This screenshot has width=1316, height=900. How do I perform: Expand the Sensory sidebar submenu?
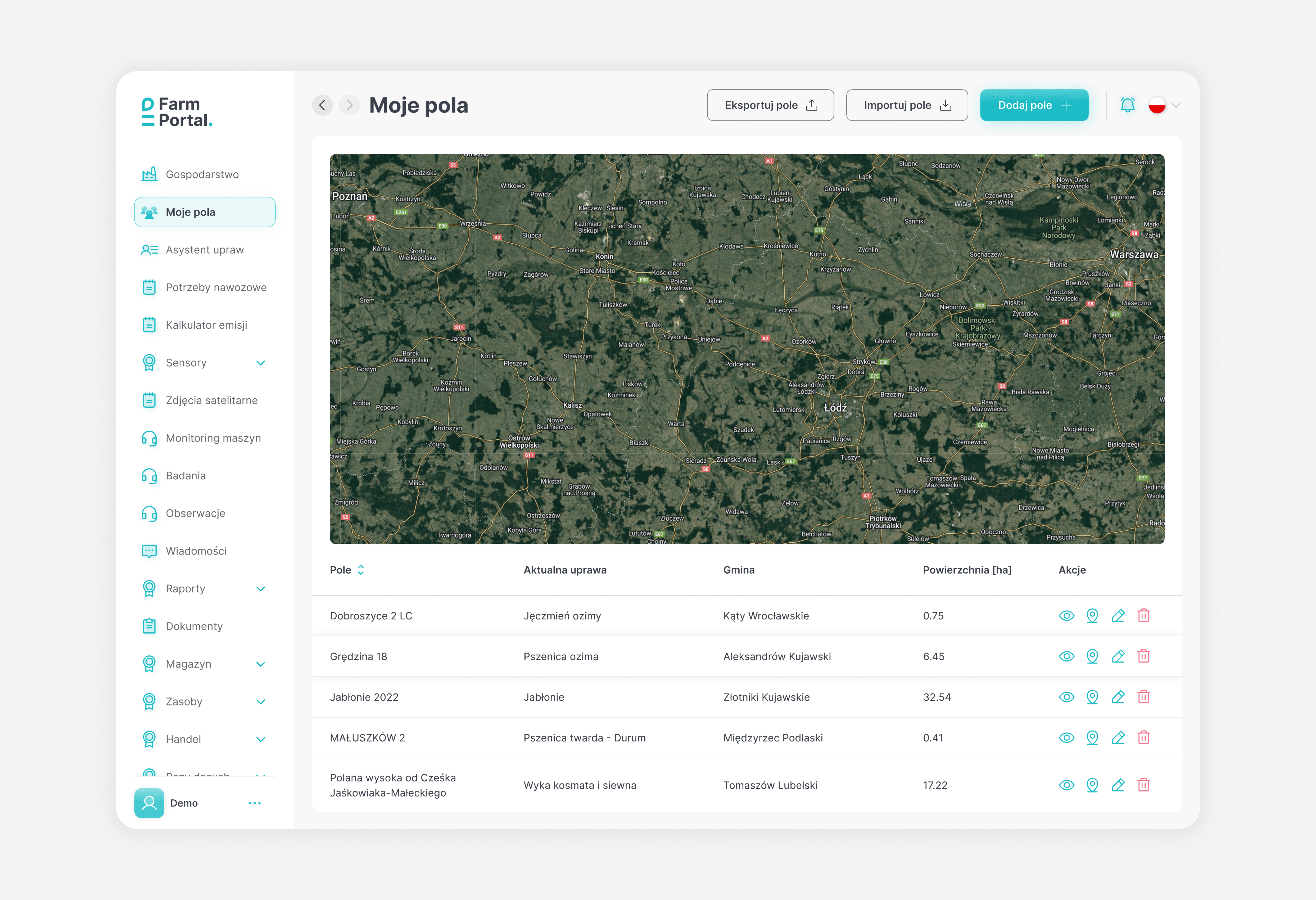[260, 363]
